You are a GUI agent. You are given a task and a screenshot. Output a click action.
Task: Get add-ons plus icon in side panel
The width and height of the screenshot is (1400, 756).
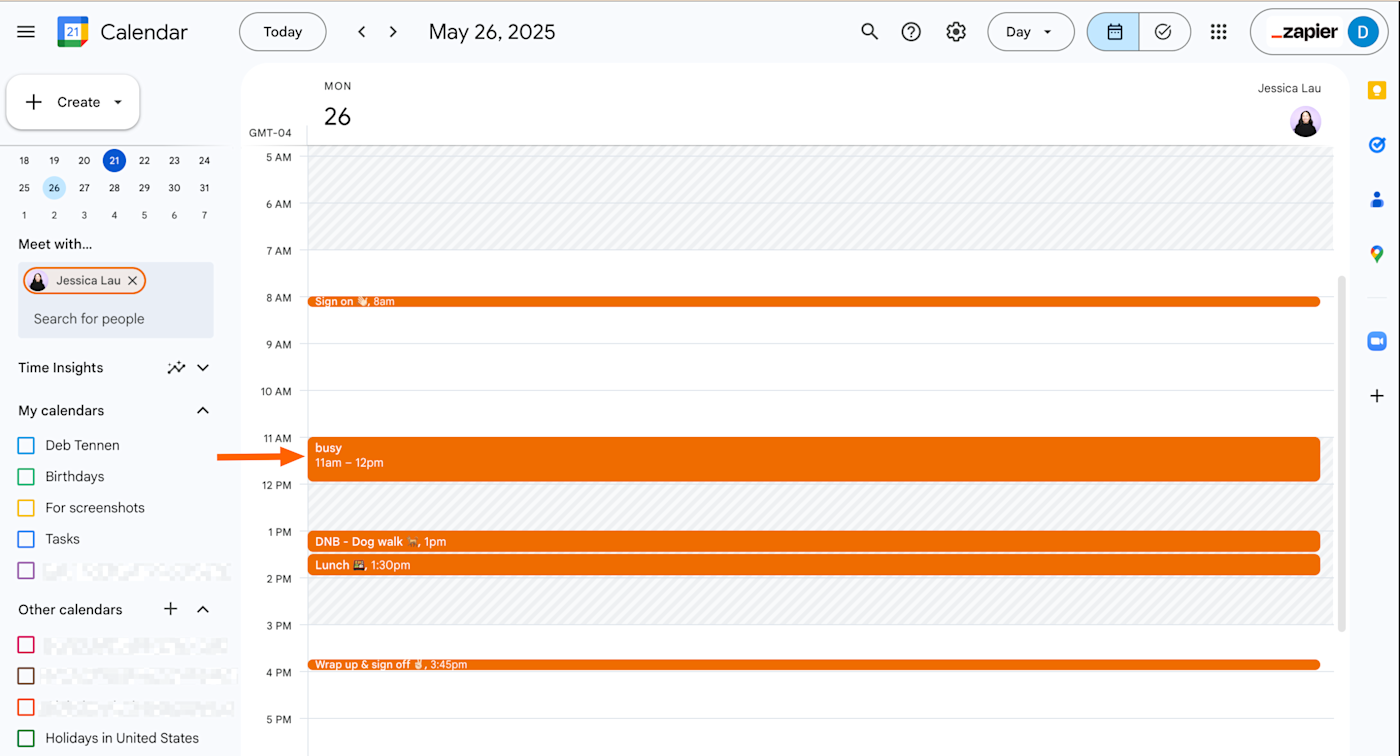pyautogui.click(x=1377, y=396)
